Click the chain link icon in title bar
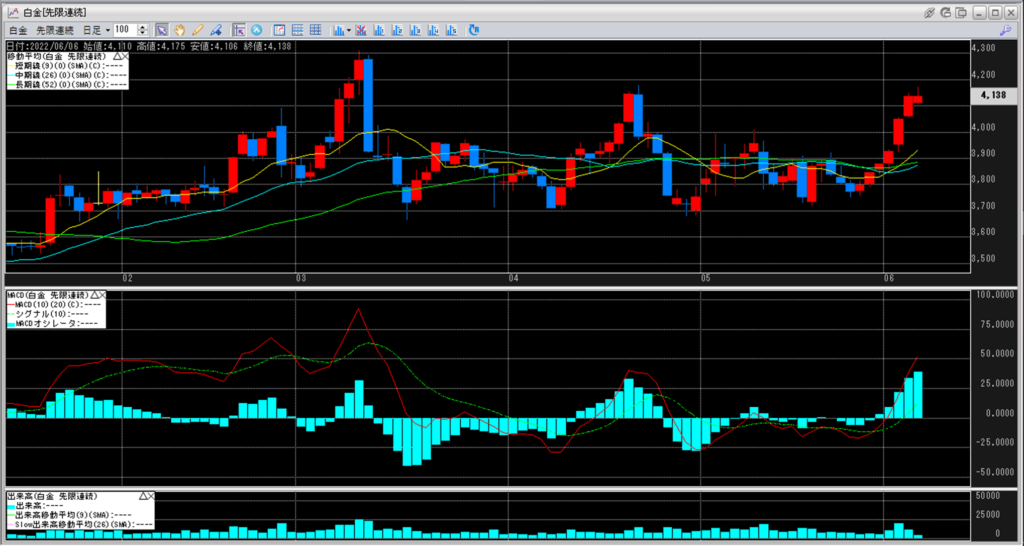 (929, 11)
